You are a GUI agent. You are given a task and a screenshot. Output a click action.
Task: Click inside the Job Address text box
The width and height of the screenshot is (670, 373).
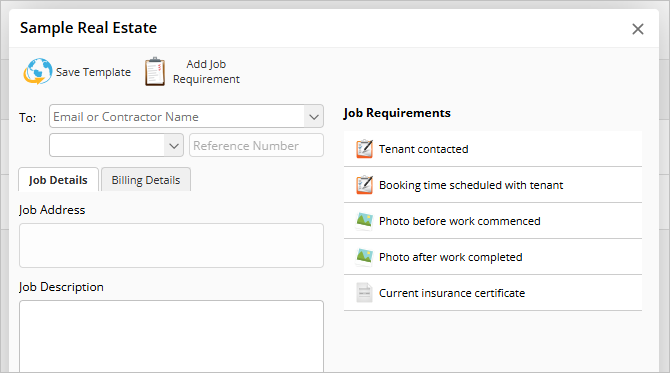pyautogui.click(x=171, y=245)
